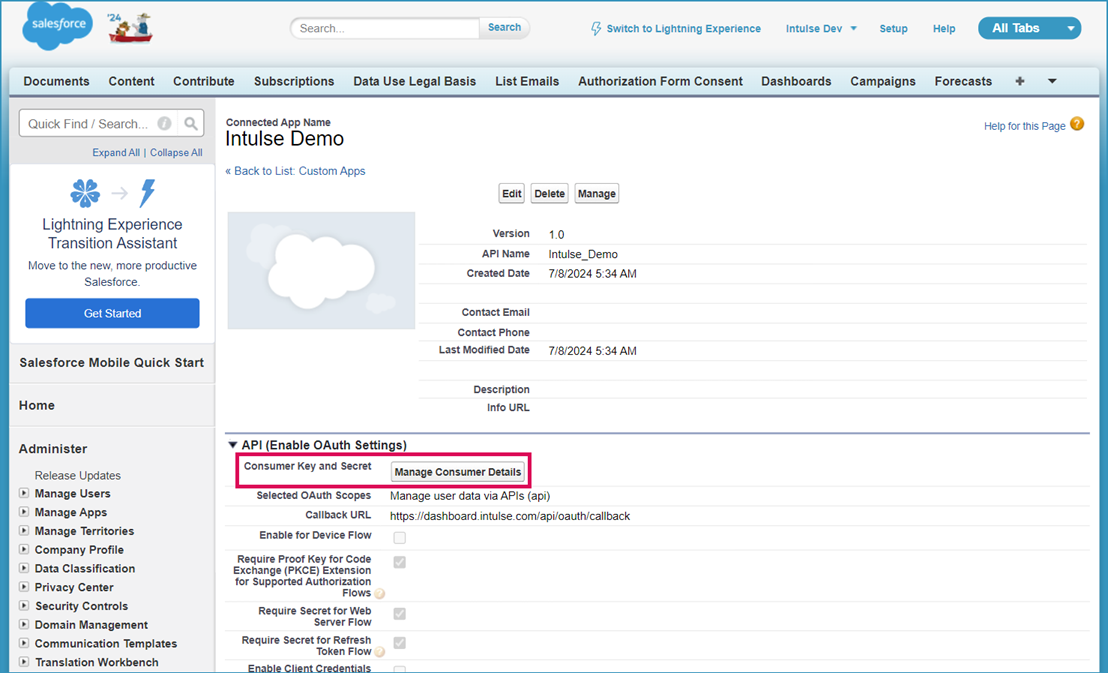
Task: Open the tab bar overflow arrow
Action: point(1052,81)
